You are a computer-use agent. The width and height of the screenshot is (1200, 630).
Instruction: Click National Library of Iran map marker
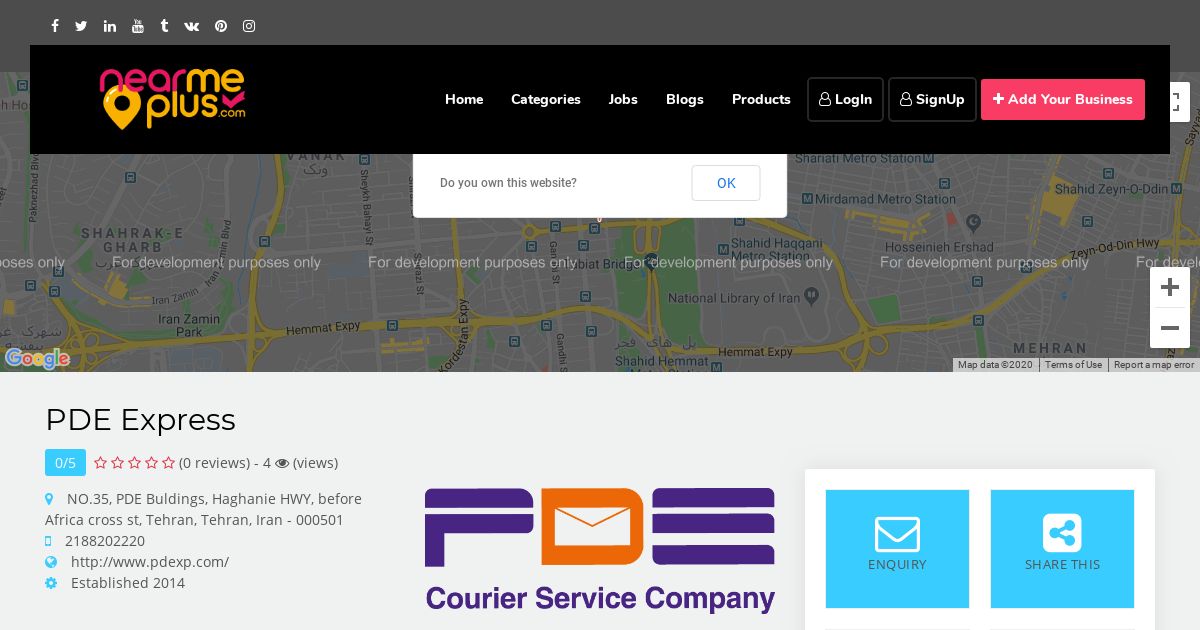(x=811, y=296)
